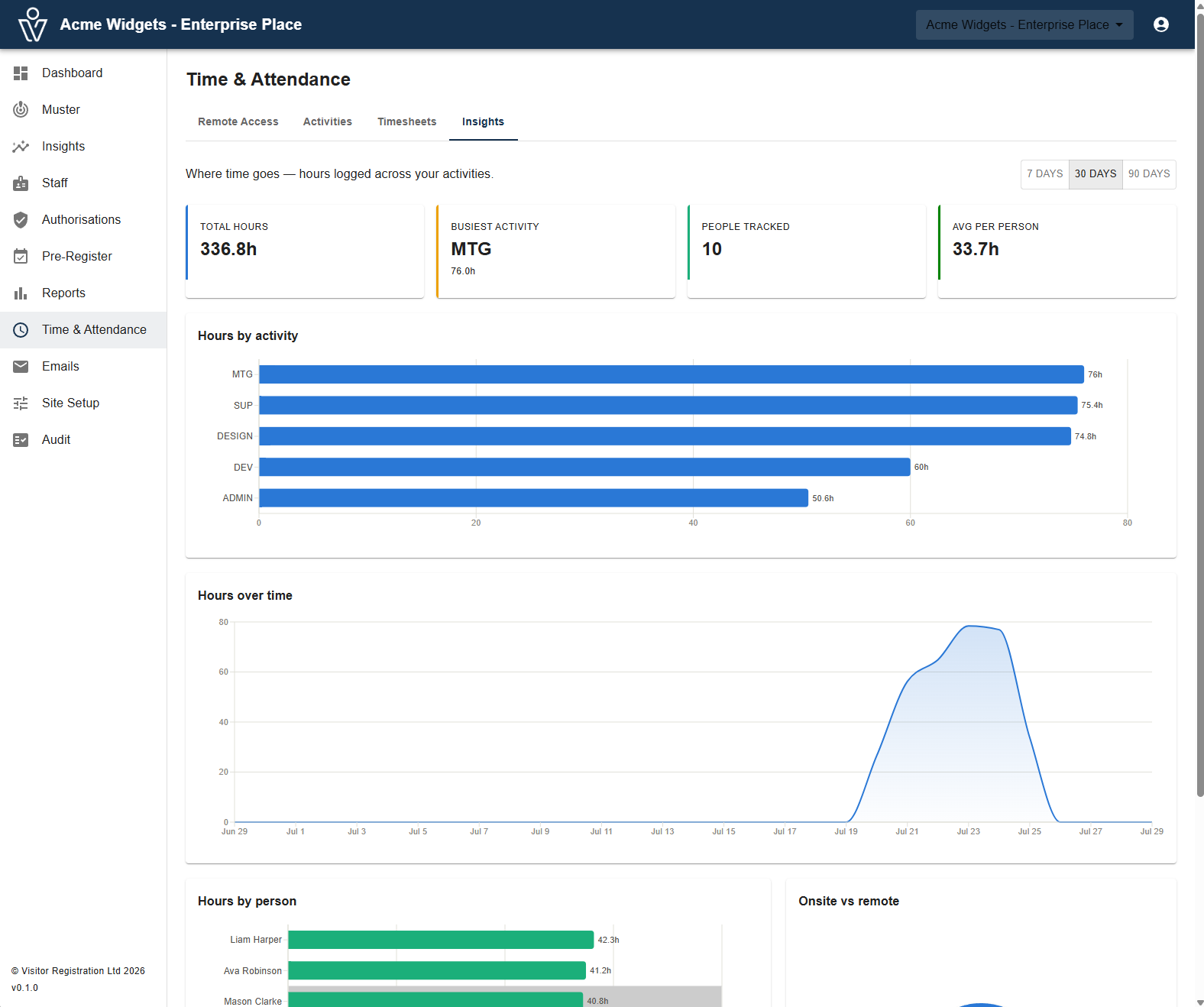
Task: Click the MTG bar in Hours by activity
Action: [x=672, y=374]
